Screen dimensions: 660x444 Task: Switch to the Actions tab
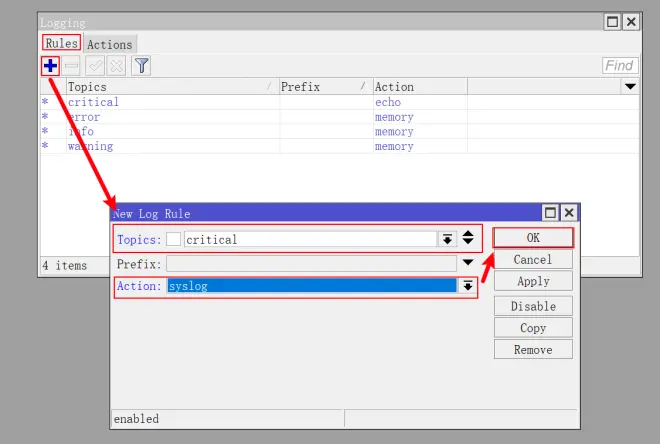point(109,44)
